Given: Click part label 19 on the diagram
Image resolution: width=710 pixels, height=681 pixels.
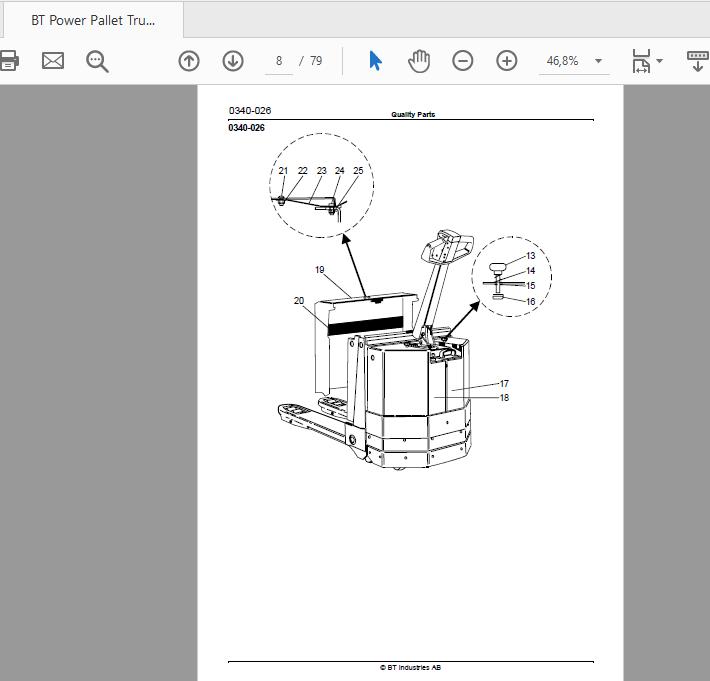Looking at the screenshot, I should pos(320,270).
